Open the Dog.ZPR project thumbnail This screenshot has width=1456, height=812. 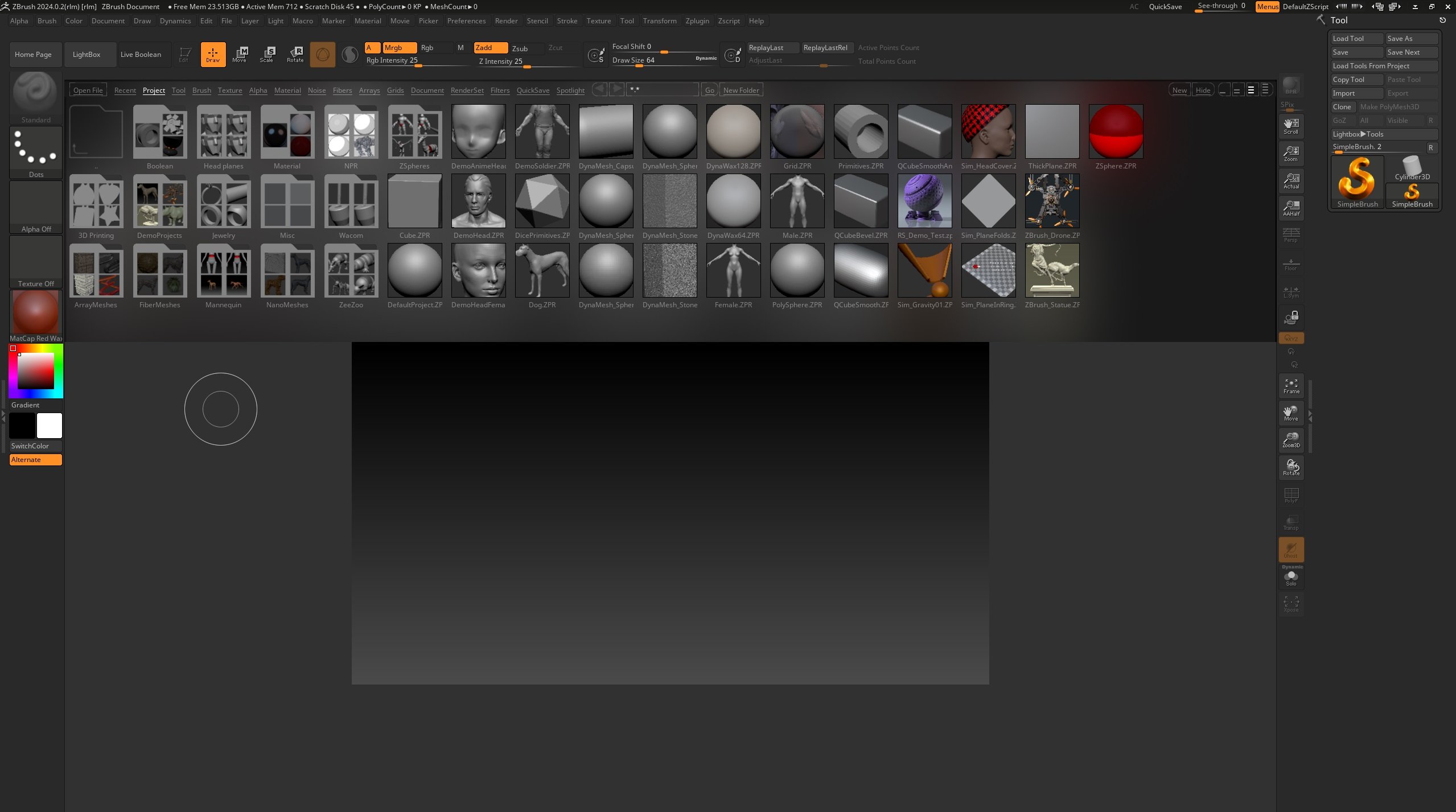(542, 270)
